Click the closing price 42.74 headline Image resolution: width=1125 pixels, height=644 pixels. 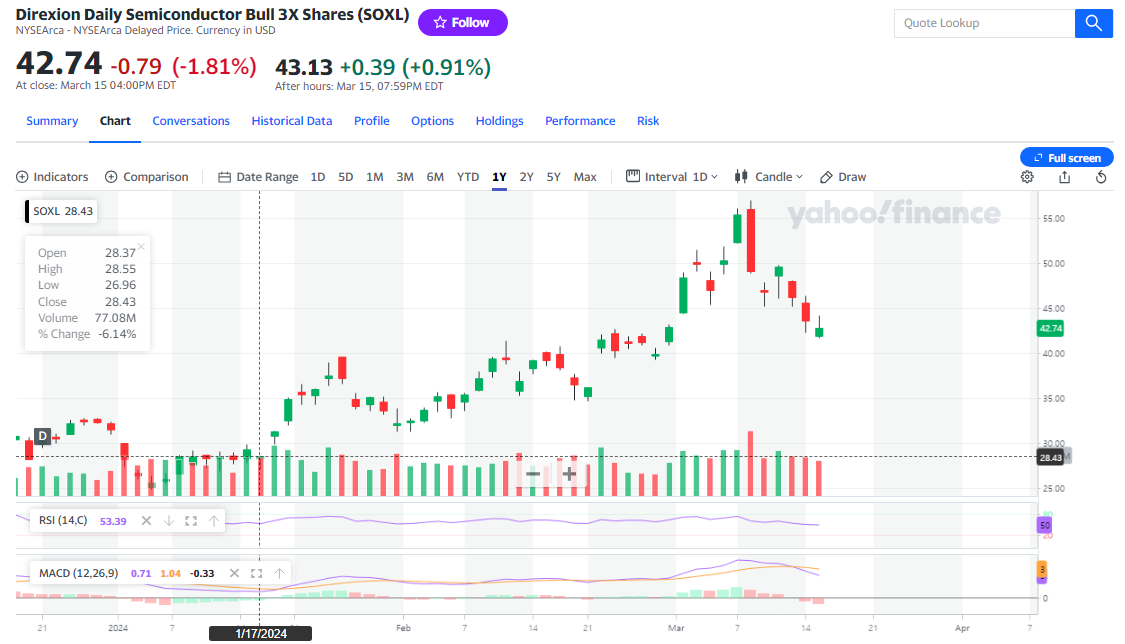(59, 63)
